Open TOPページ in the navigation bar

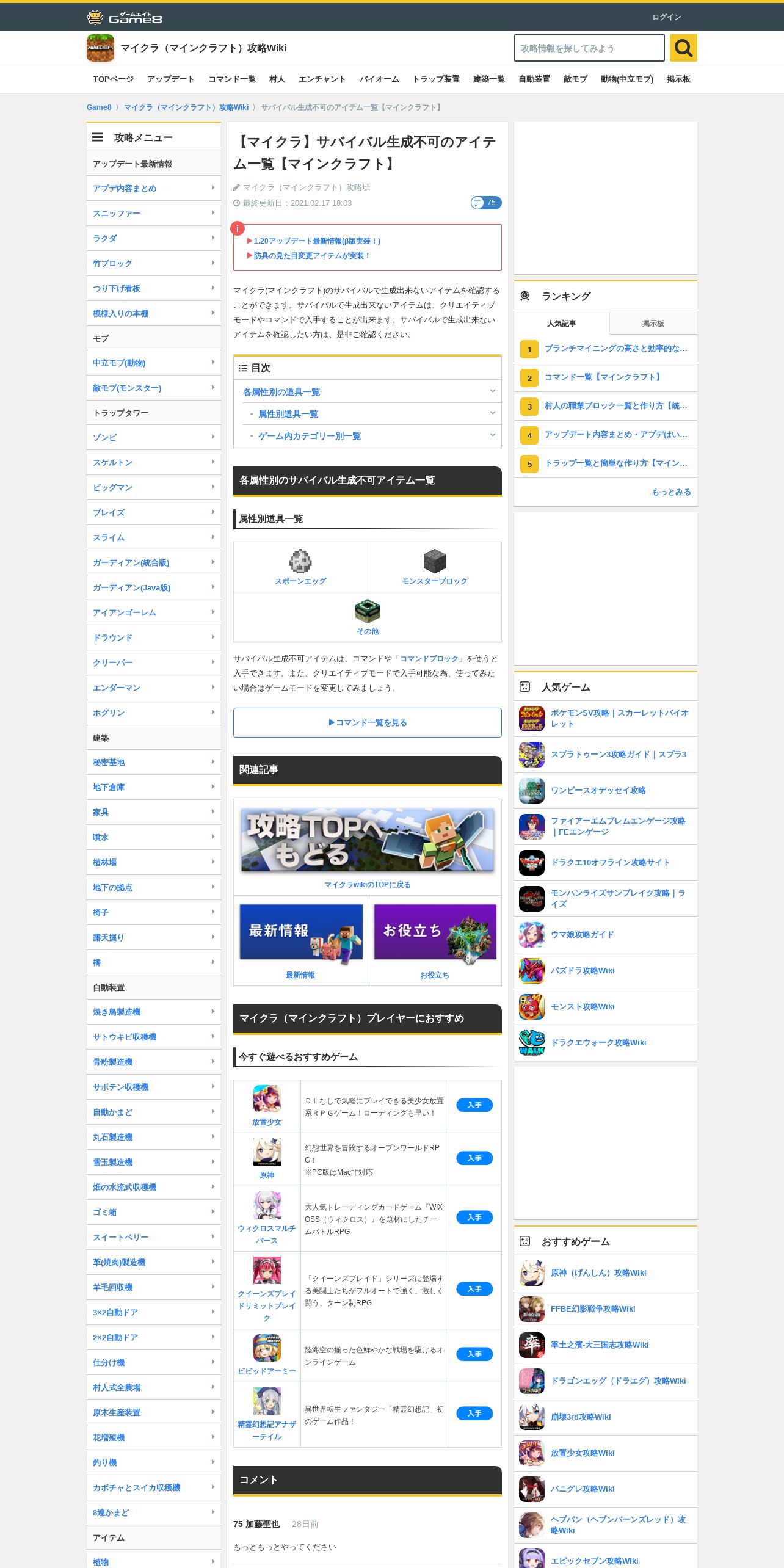pos(114,79)
